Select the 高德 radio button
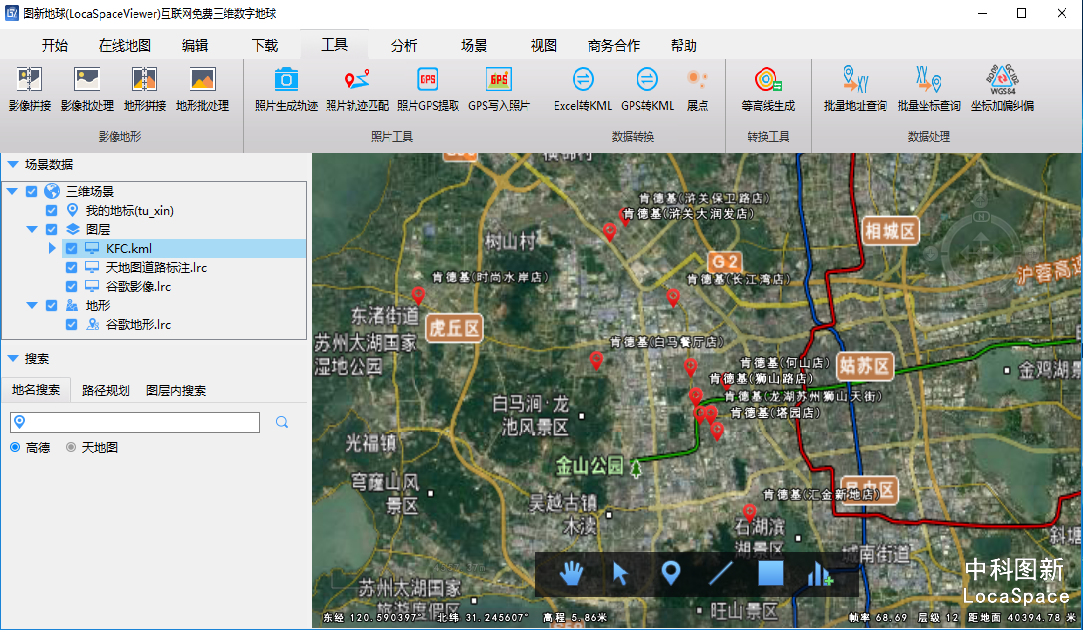 pos(15,448)
